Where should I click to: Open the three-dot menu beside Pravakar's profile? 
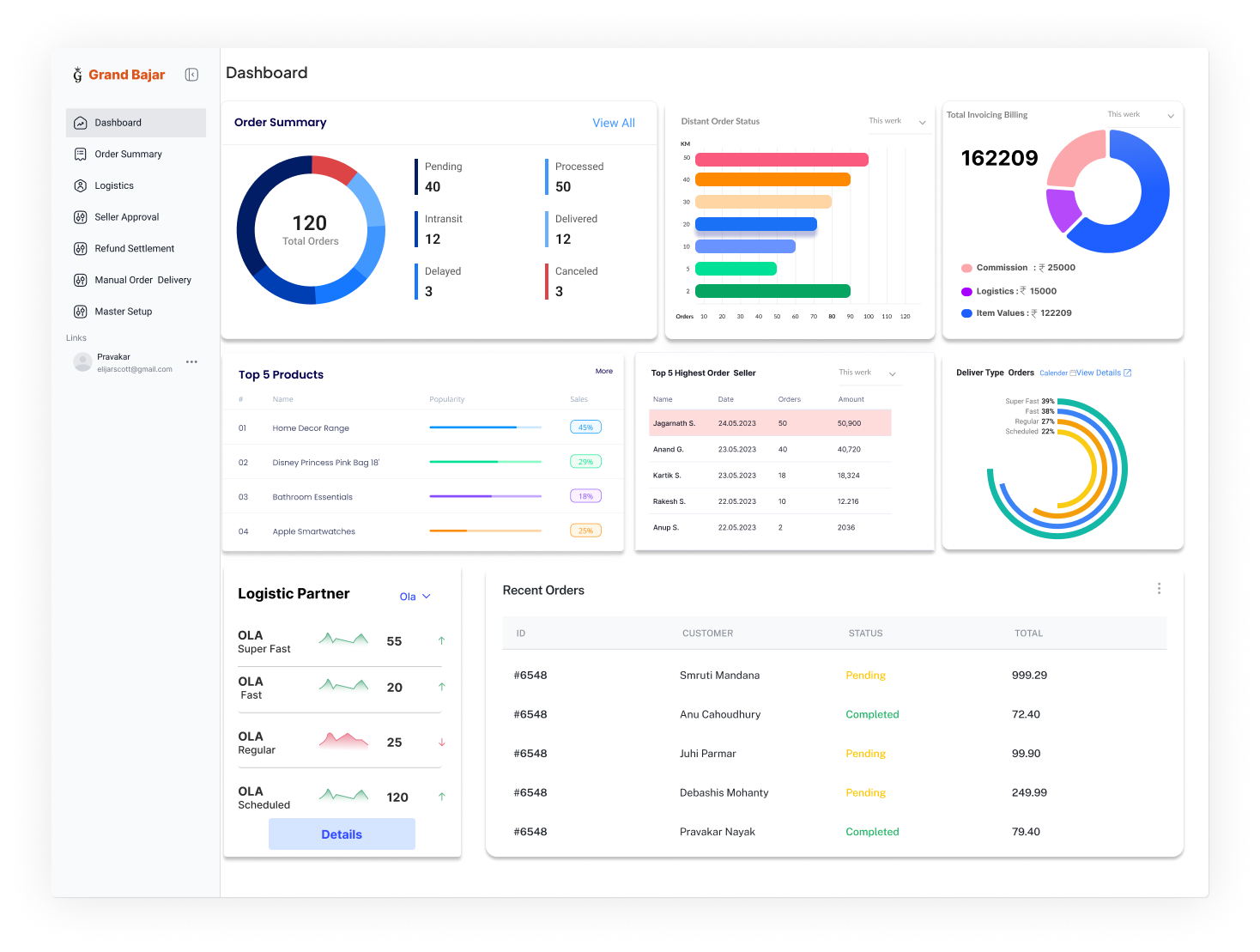(191, 362)
